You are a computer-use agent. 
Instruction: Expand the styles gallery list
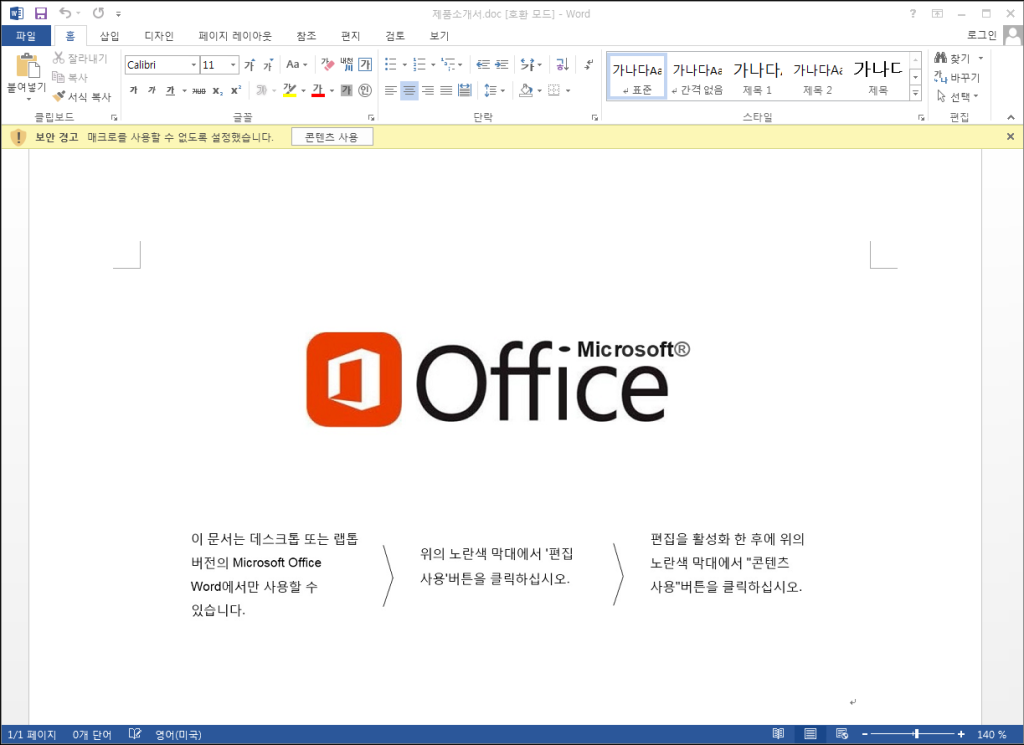915,93
